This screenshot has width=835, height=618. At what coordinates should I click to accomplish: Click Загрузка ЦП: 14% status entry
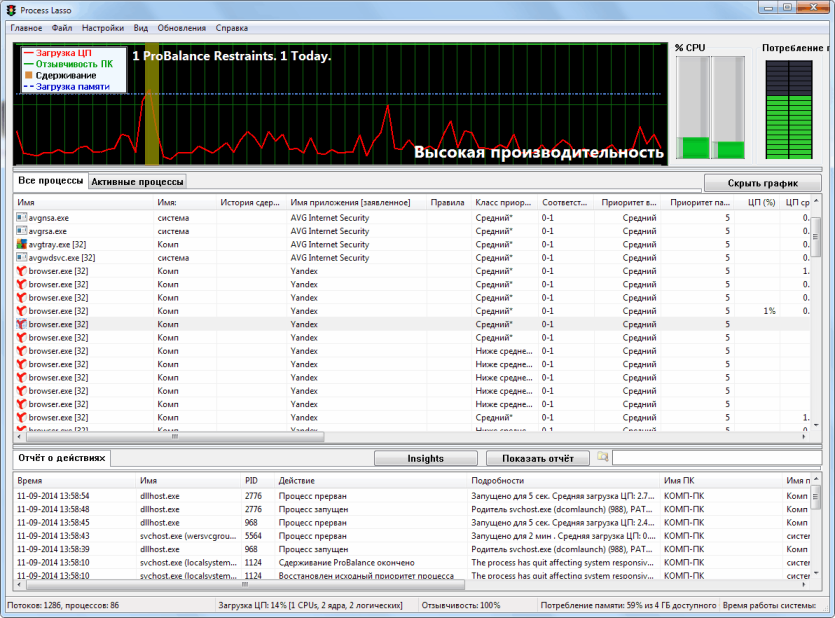tap(310, 605)
